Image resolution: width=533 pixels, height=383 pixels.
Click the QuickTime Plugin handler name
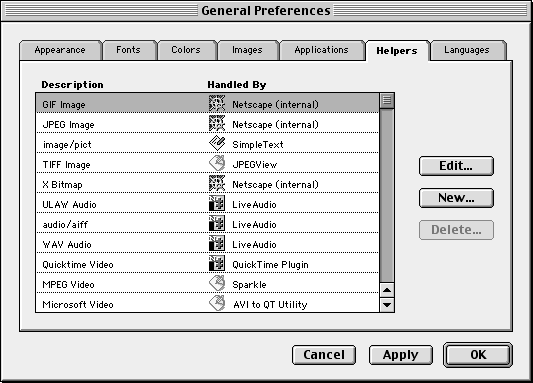tap(270, 265)
